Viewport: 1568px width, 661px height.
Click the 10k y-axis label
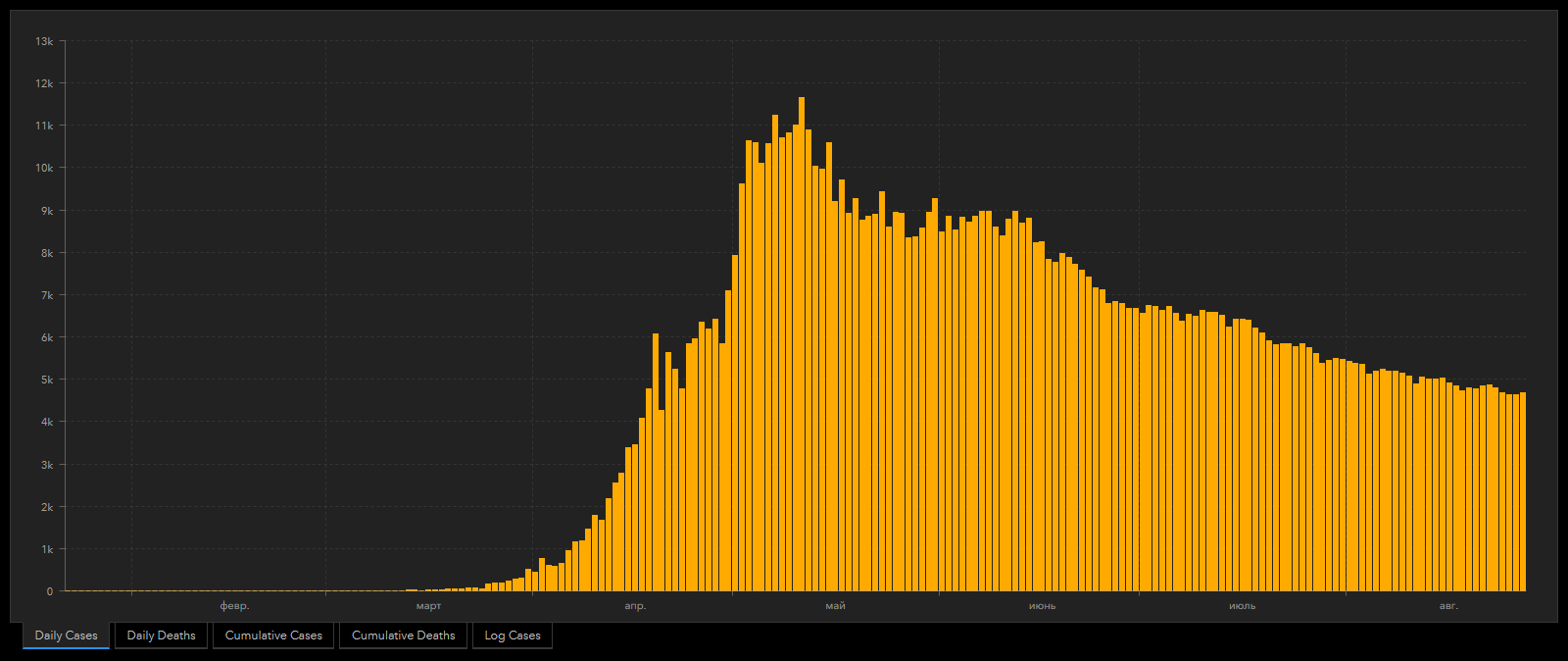[44, 168]
